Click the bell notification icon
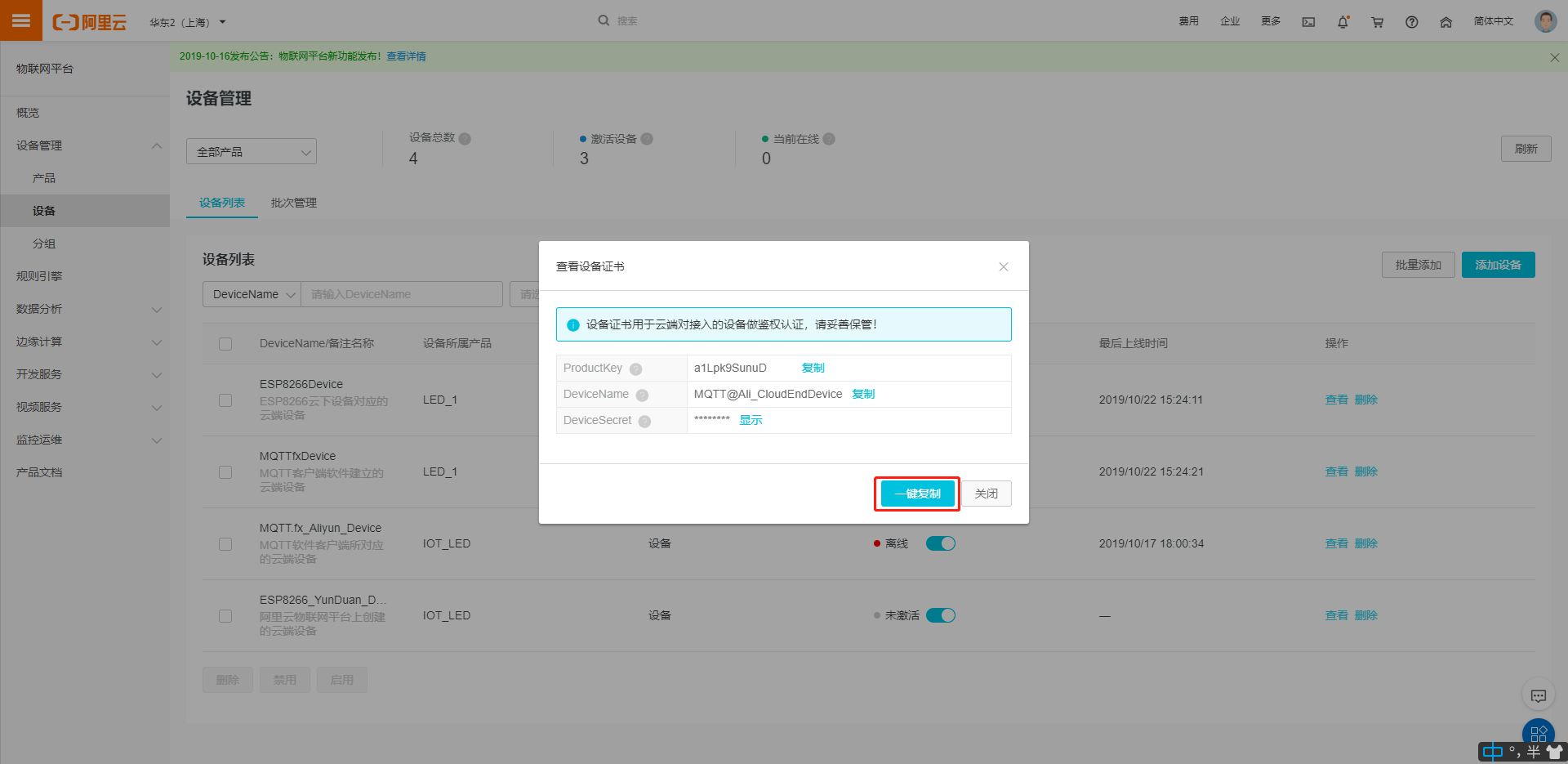 click(1343, 22)
